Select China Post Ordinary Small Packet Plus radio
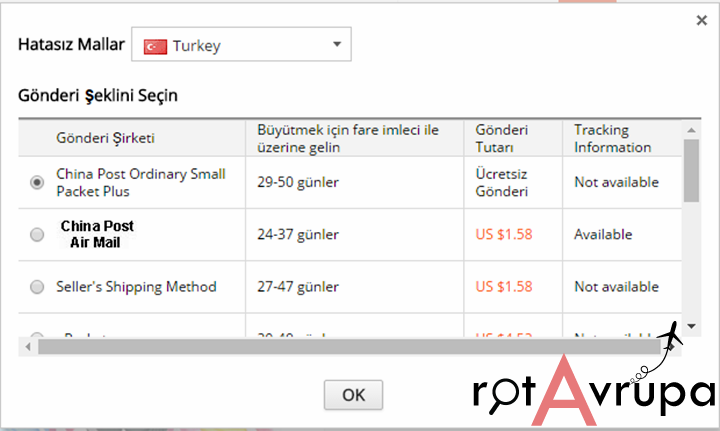 point(37,182)
